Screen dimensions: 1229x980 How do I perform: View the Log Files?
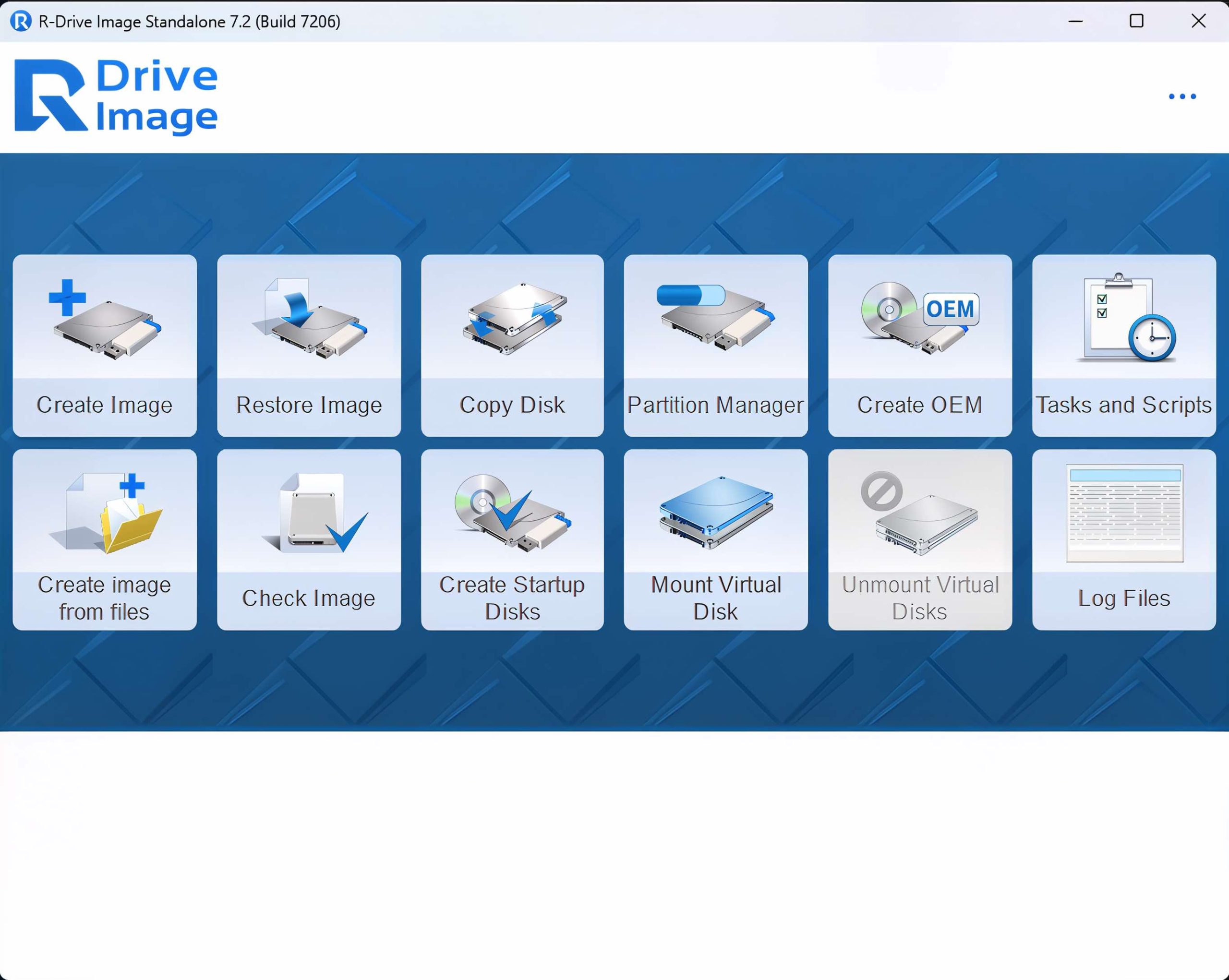tap(1124, 539)
